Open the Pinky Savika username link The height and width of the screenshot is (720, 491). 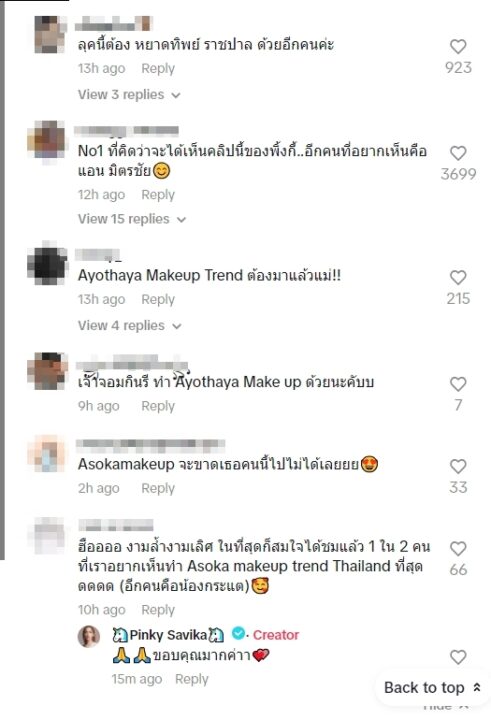coord(168,635)
